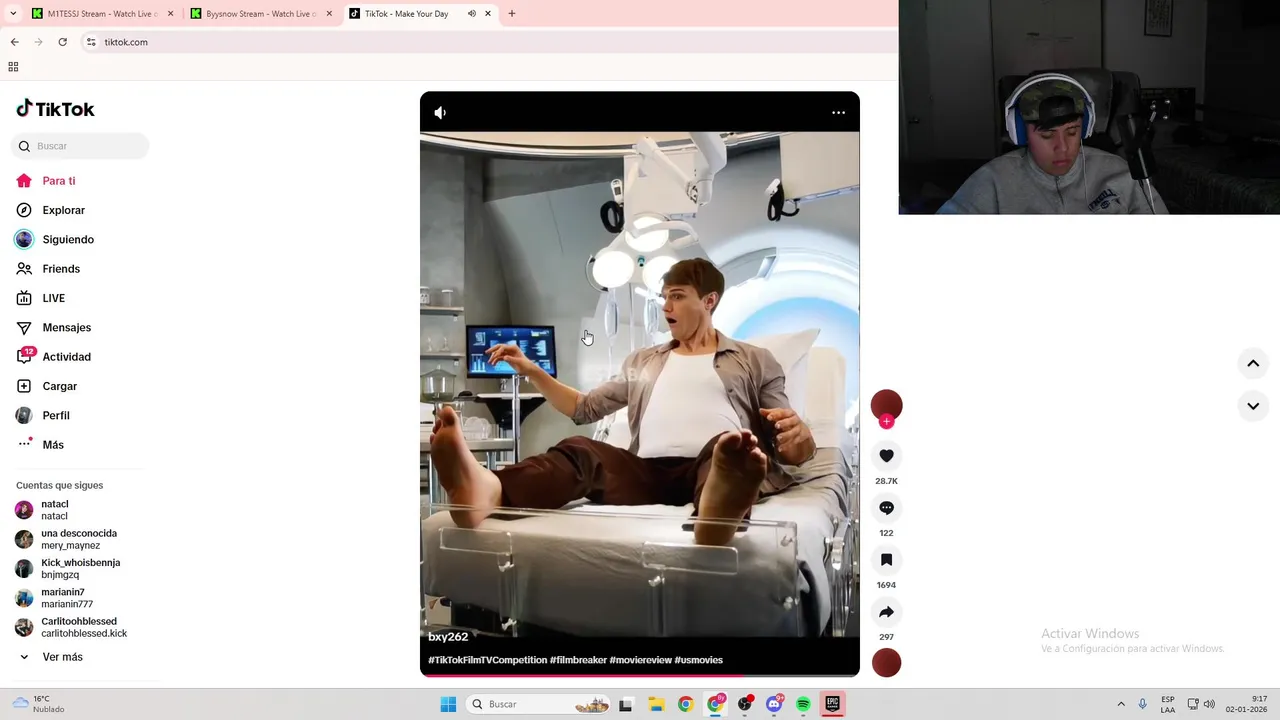1280x720 pixels.
Task: Open Discord from the taskbar
Action: [774, 704]
